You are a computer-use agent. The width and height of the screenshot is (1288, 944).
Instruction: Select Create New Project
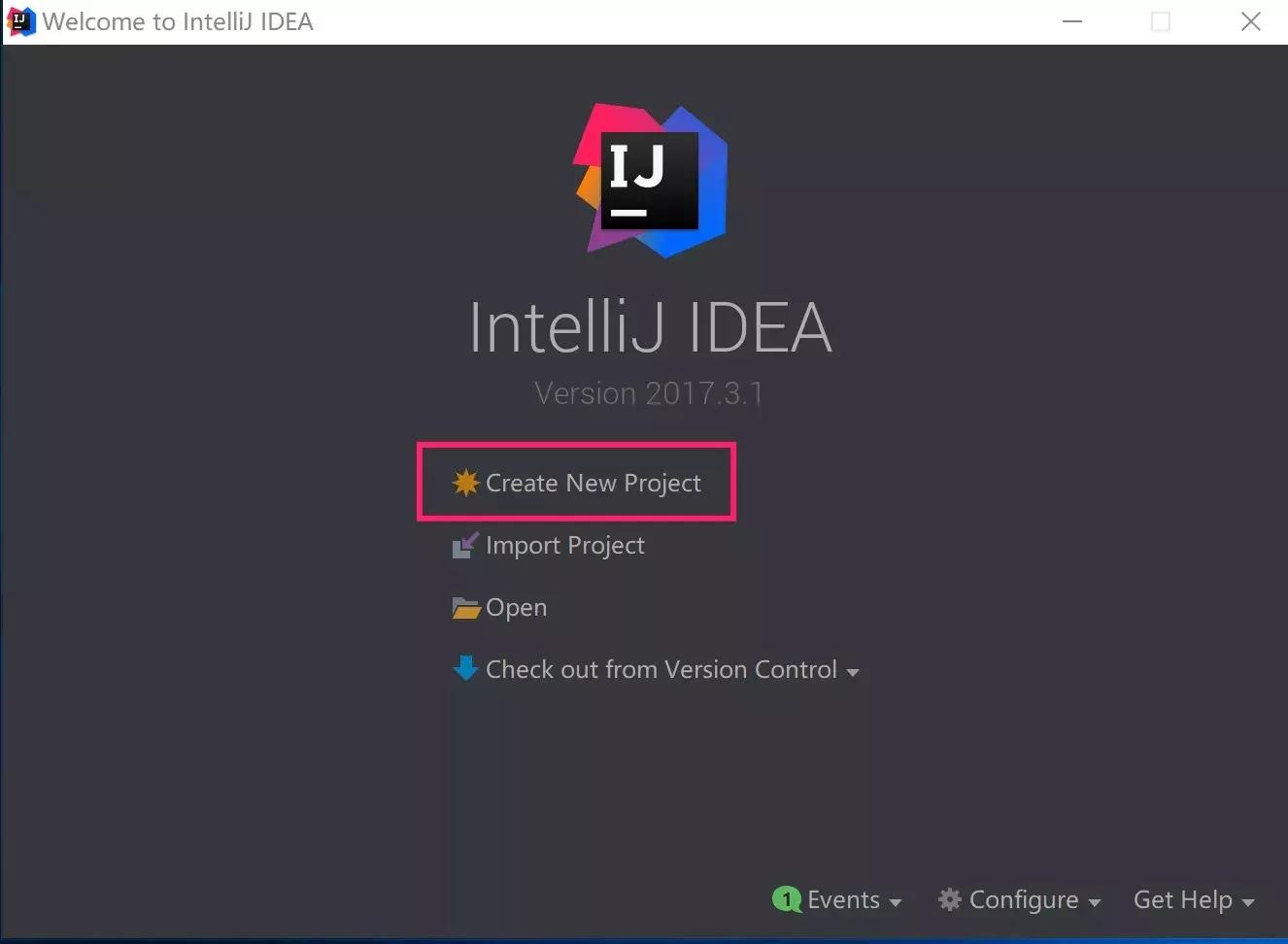(x=593, y=483)
